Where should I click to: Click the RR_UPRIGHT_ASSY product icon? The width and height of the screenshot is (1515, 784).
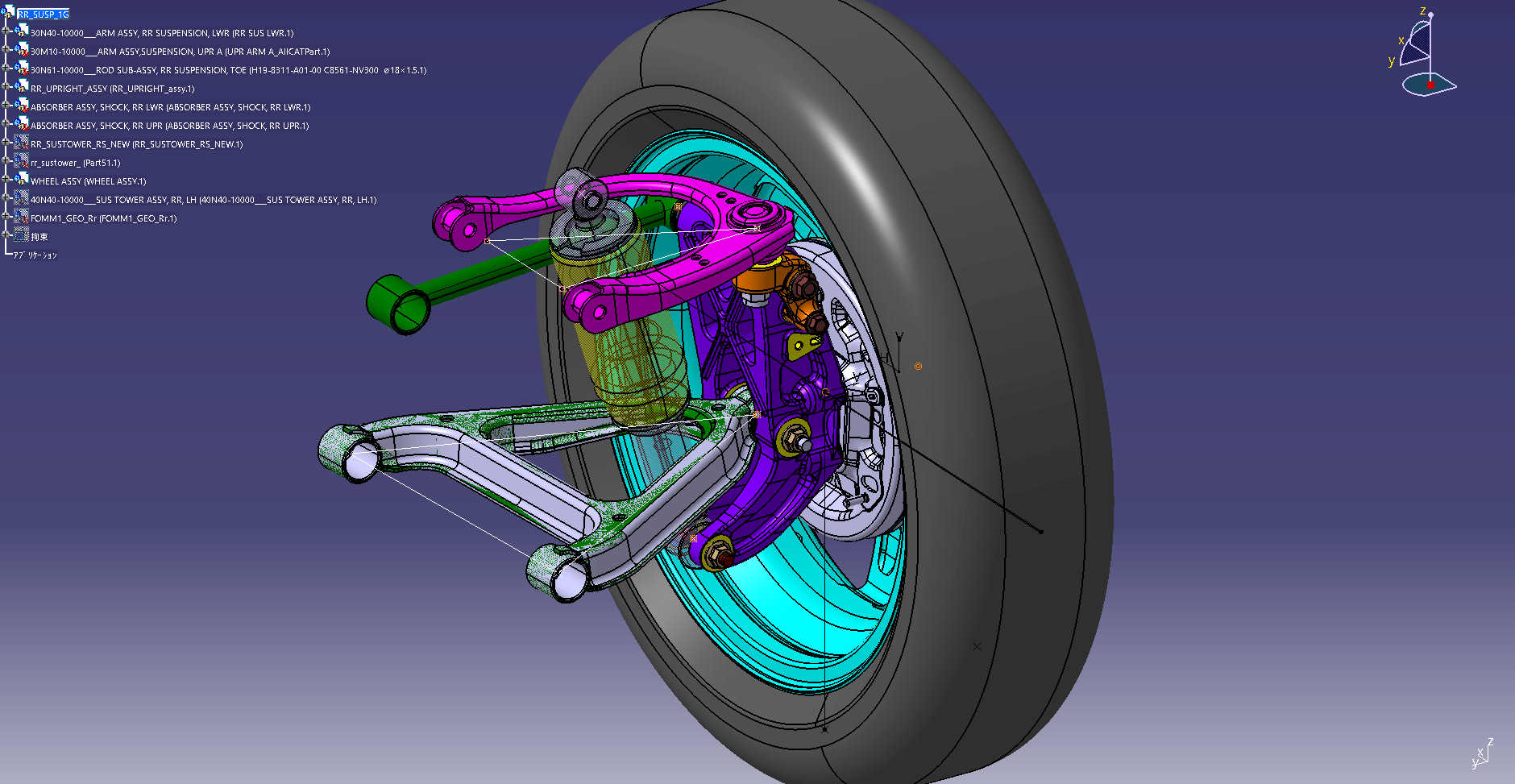22,87
